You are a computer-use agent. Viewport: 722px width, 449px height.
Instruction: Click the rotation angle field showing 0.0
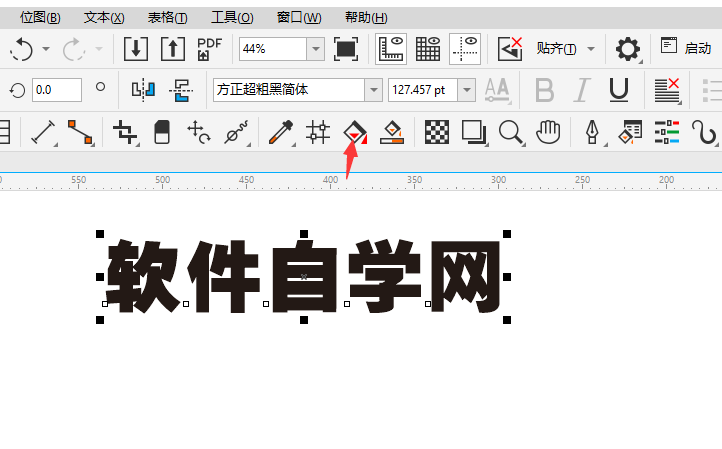point(57,90)
